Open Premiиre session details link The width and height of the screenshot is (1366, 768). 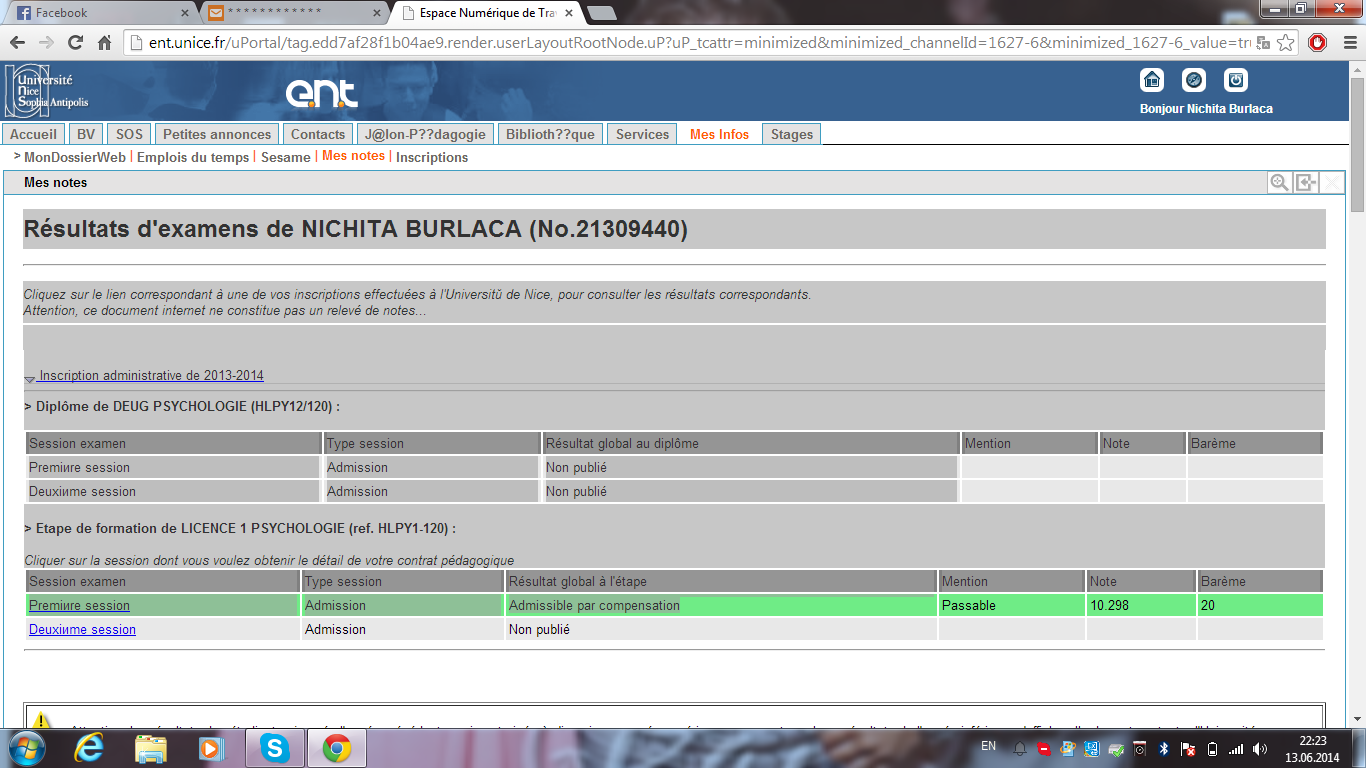[x=79, y=605]
